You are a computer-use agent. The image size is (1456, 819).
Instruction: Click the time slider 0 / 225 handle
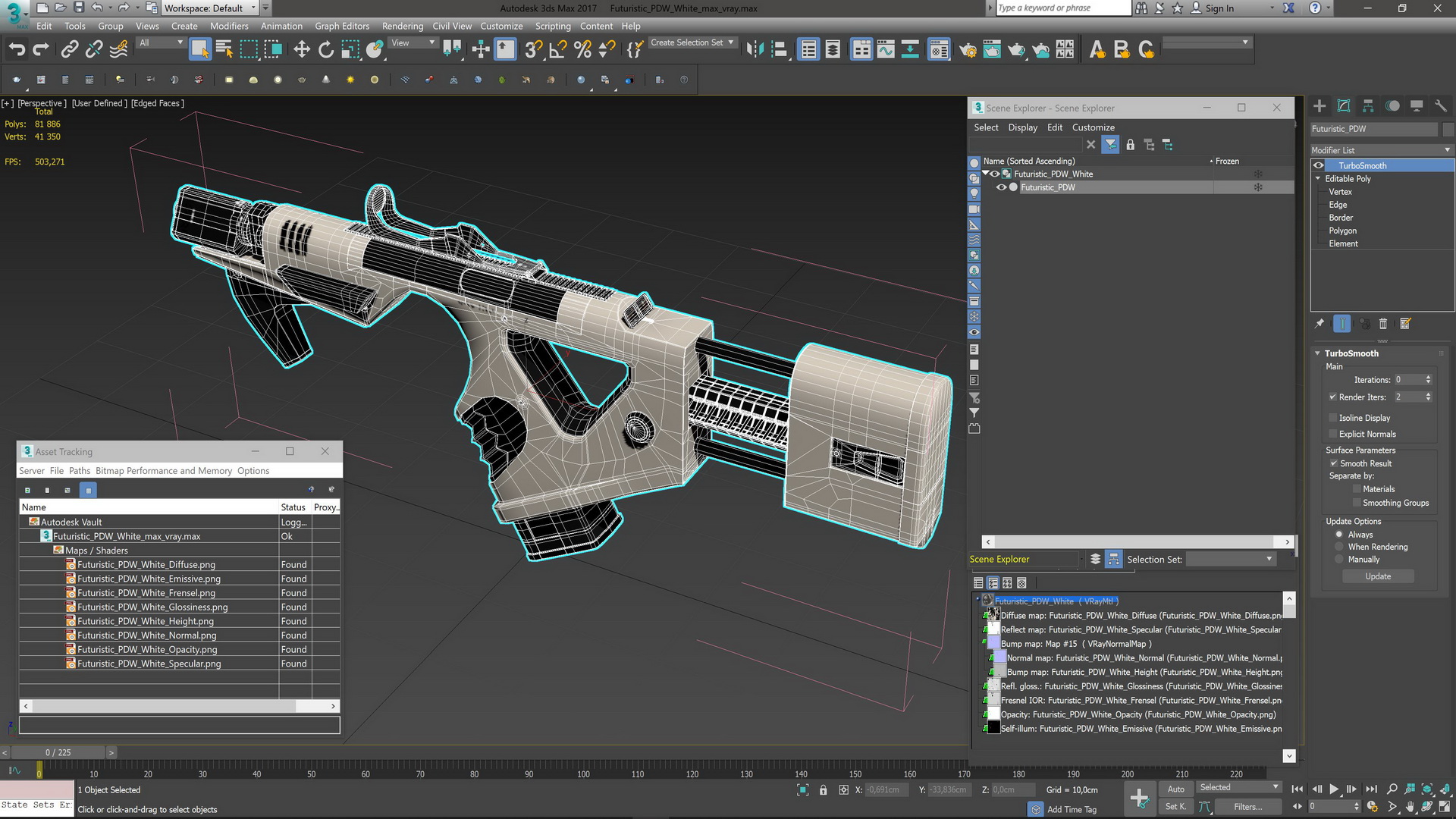click(x=58, y=752)
